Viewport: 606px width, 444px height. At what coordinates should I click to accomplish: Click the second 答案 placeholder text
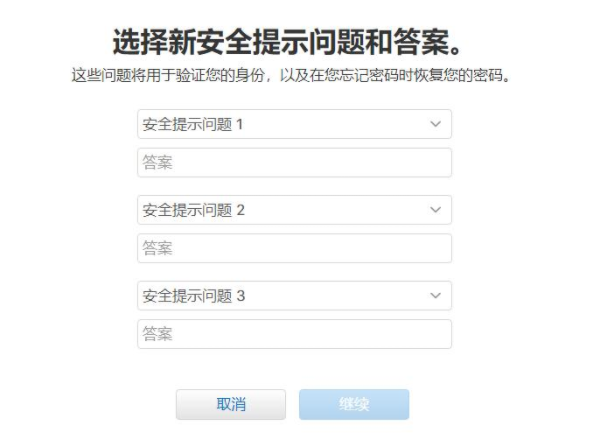158,248
